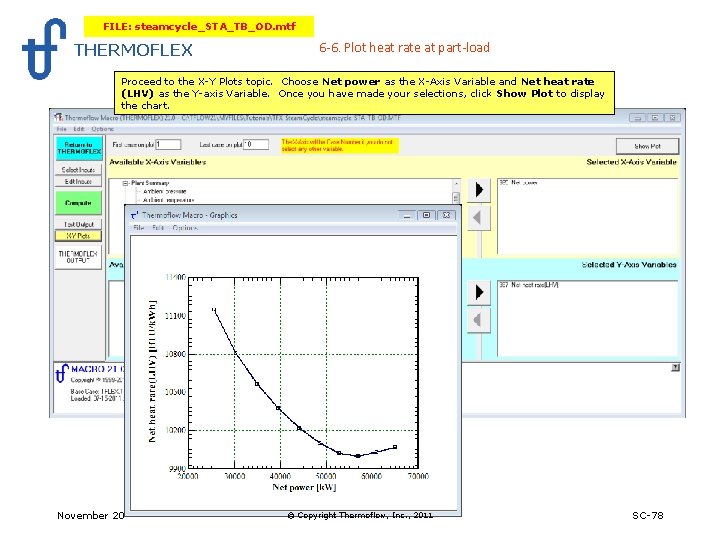Screen dimensions: 720x540
Task: Open Edit menu in main Macro window
Action: tap(79, 129)
